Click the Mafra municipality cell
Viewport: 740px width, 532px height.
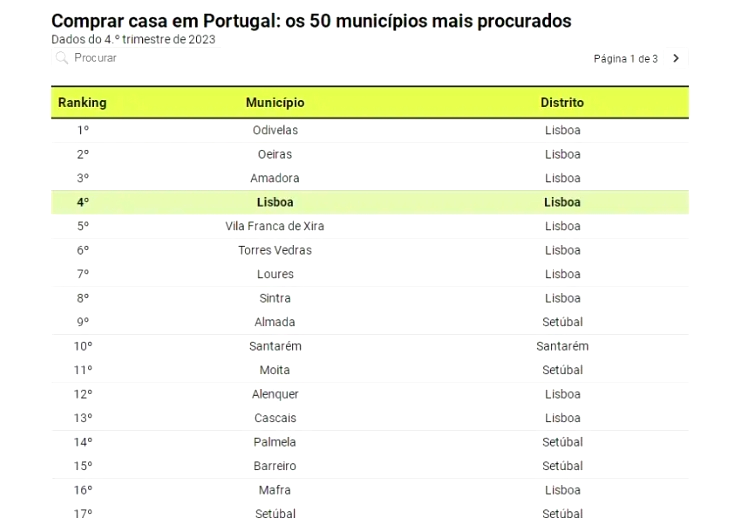[275, 490]
